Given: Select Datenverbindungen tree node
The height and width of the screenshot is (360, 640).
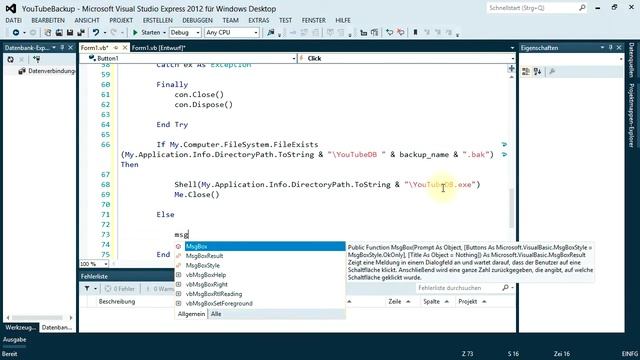Looking at the screenshot, I should 47,71.
